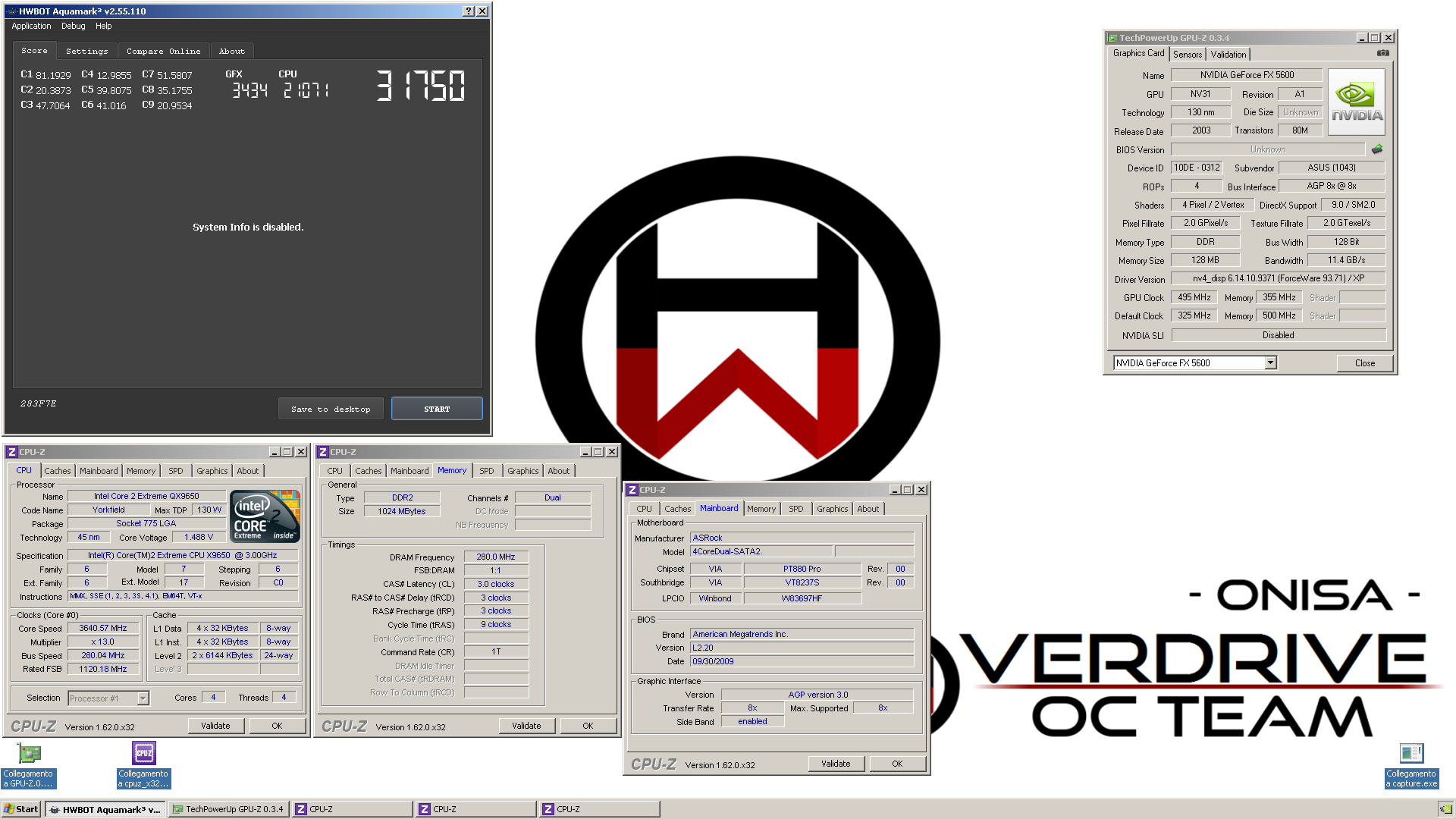Click the CPU-Z title icon in Mainboard window
This screenshot has height=819, width=1456.
[632, 490]
